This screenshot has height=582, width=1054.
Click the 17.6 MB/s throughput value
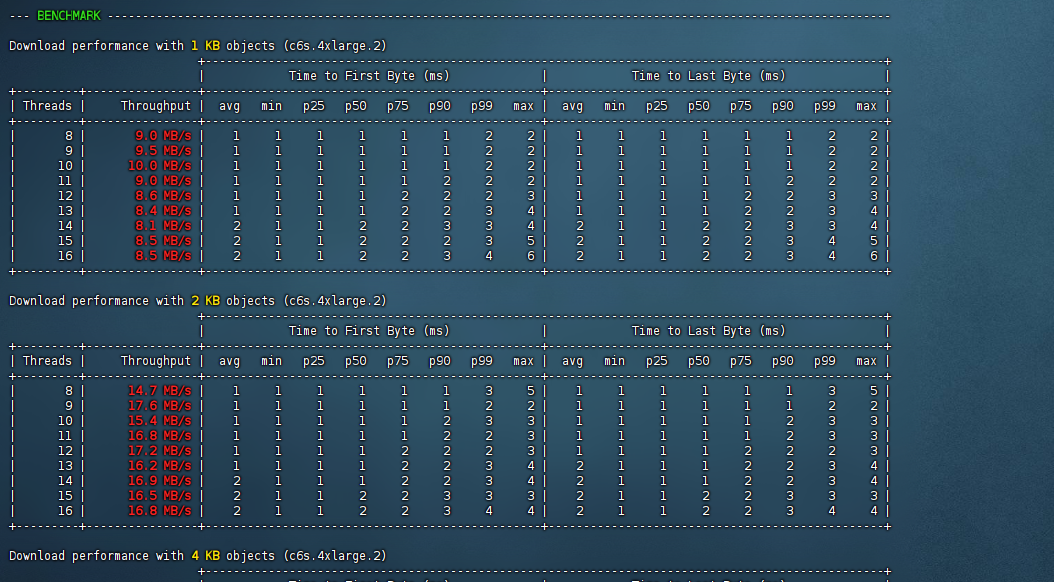pyautogui.click(x=160, y=405)
